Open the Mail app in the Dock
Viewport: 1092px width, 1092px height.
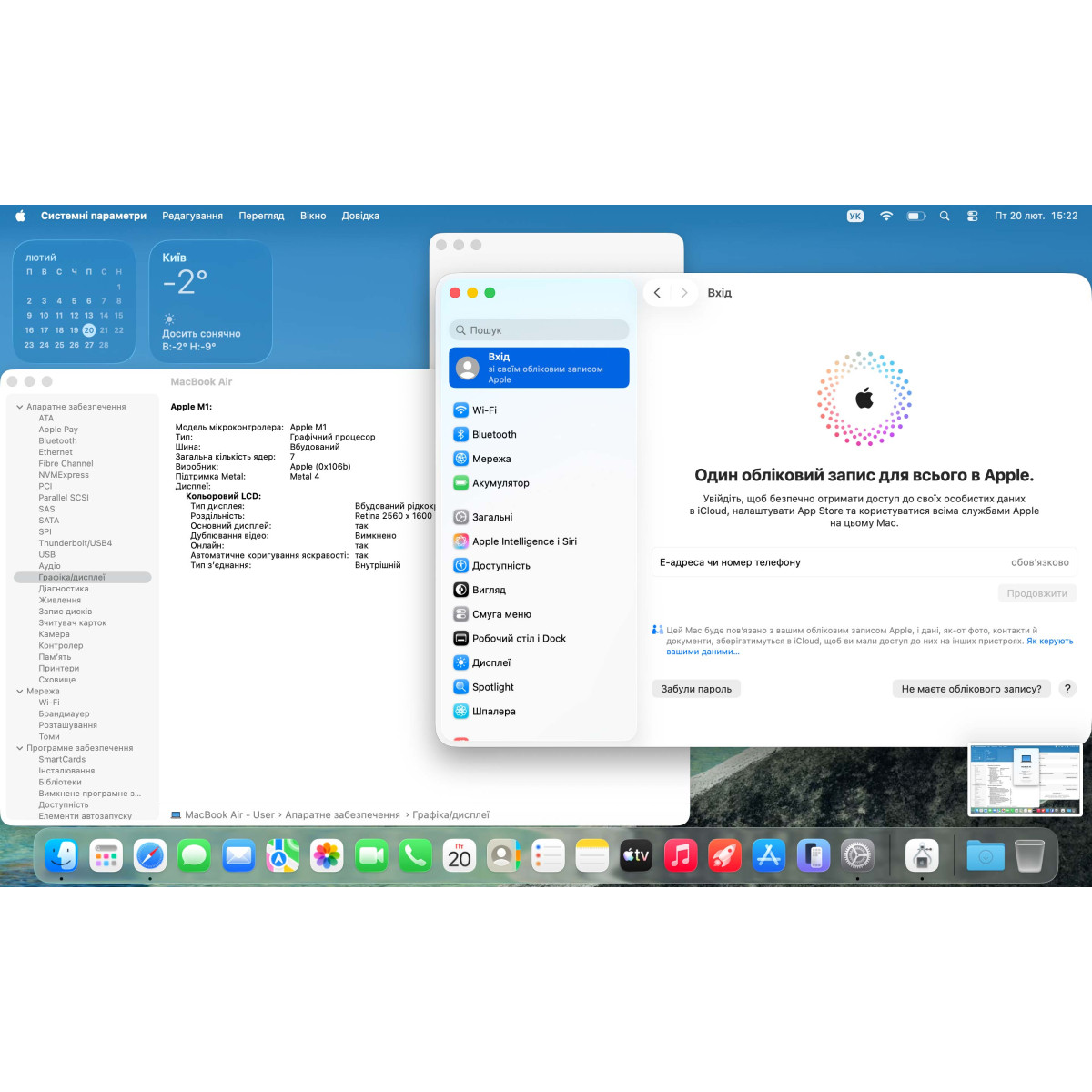(238, 855)
